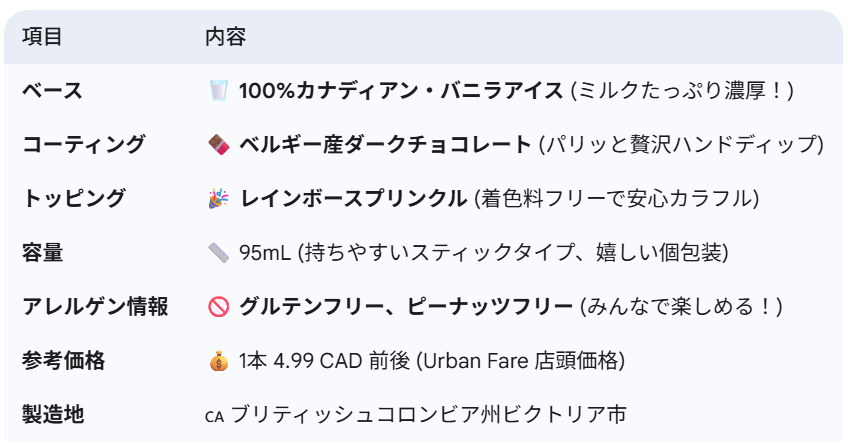Click the ruler emoji icon

(x=218, y=253)
